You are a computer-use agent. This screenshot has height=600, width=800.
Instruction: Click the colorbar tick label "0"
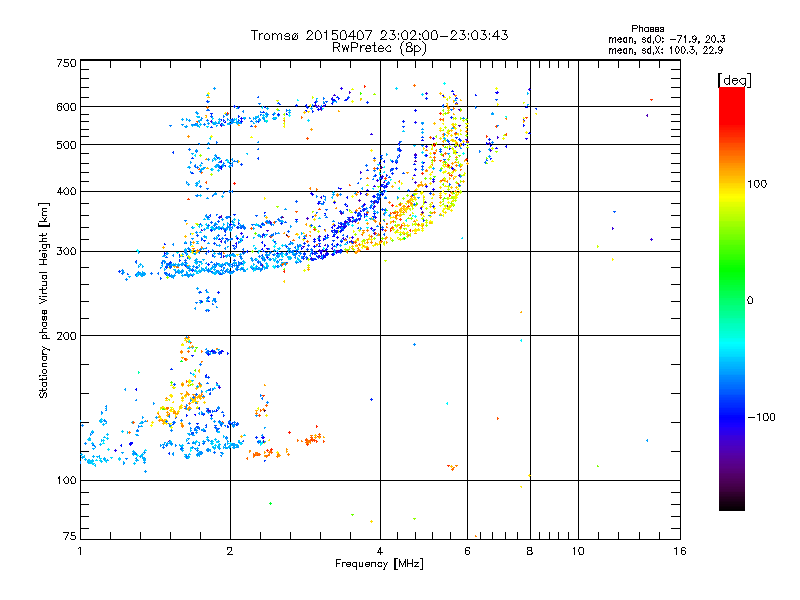coord(750,300)
